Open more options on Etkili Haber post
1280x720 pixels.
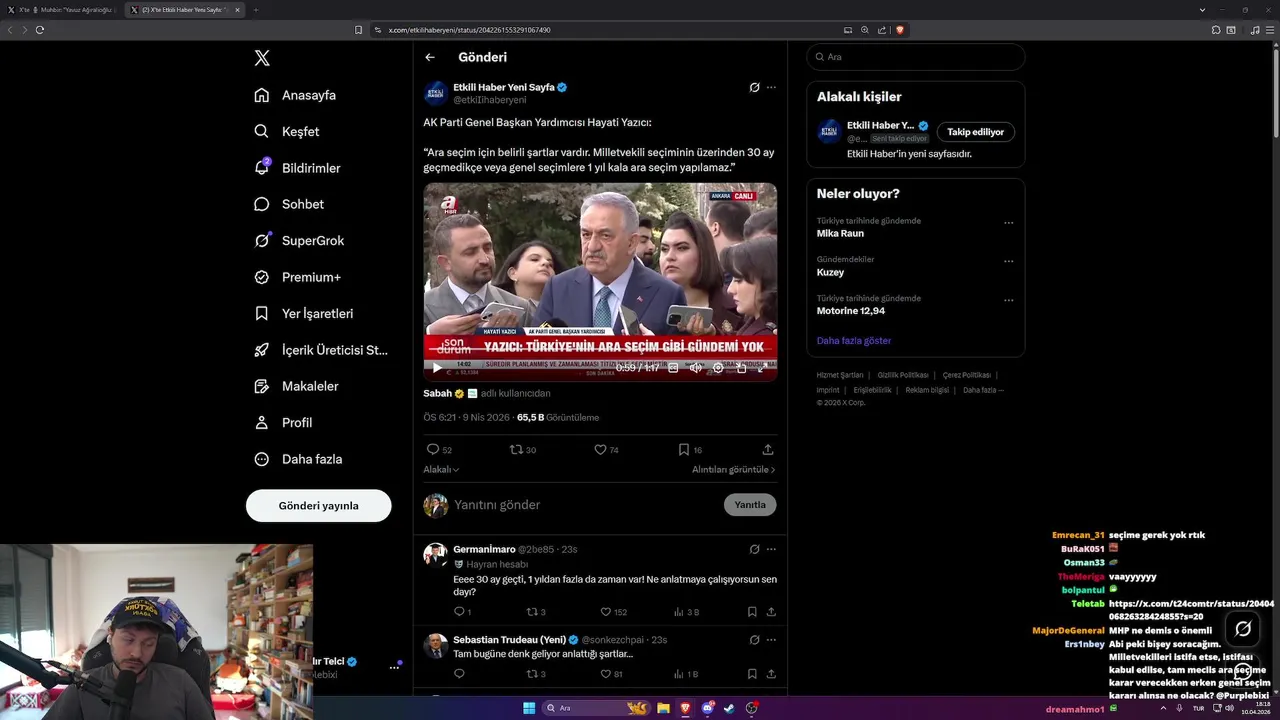771,87
